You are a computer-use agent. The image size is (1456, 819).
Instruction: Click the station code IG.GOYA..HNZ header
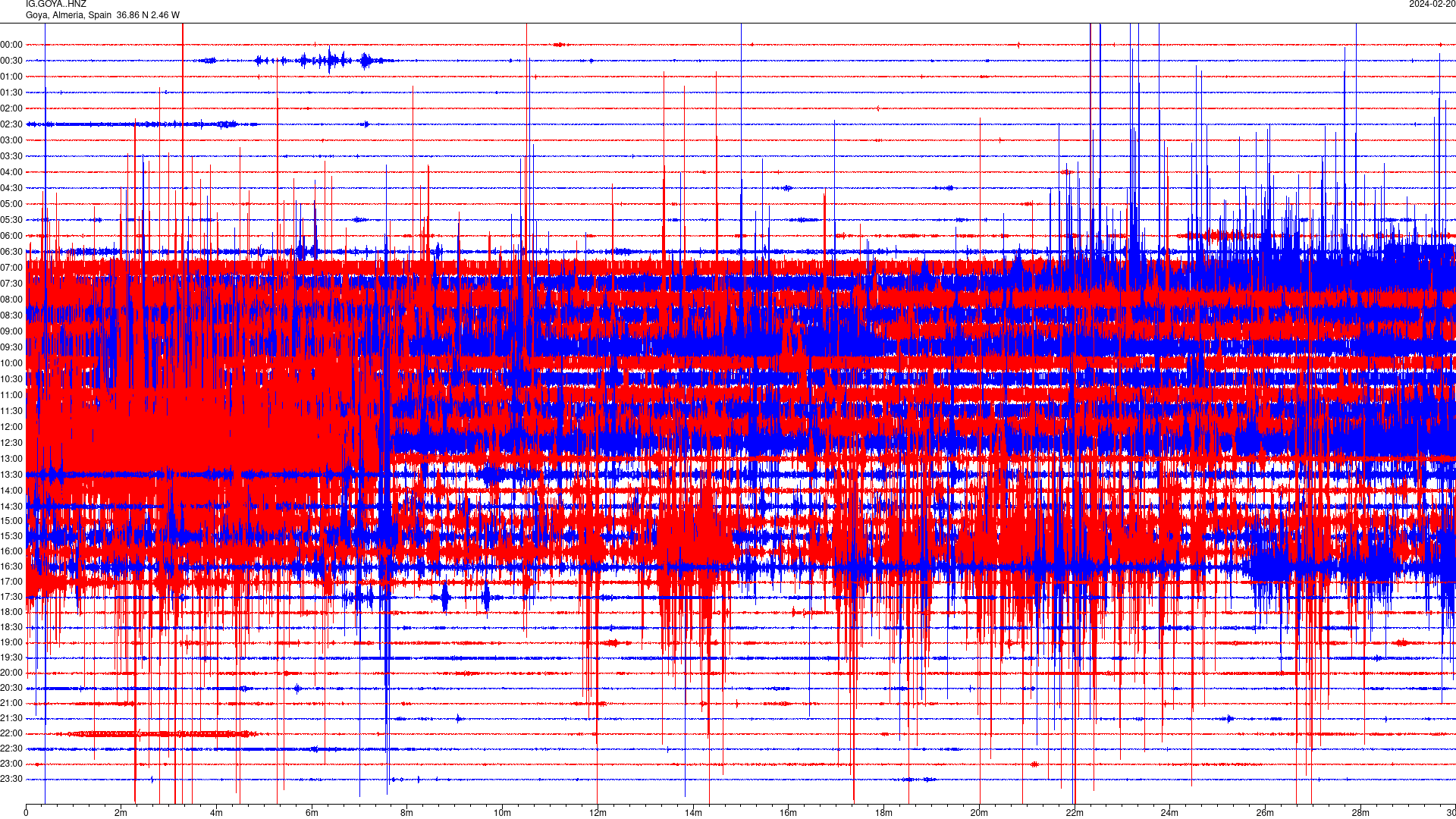pos(56,4)
